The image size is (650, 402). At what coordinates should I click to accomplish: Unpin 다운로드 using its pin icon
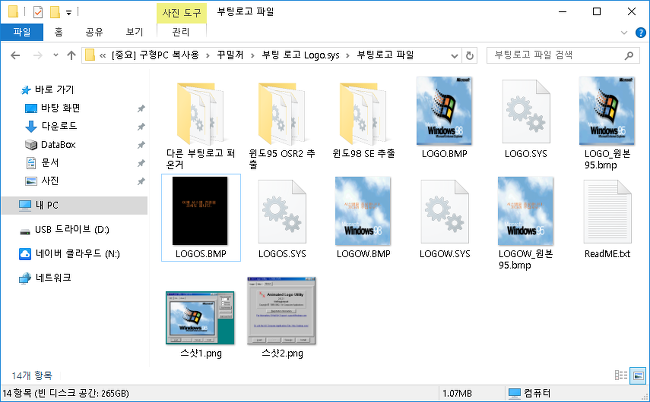pos(141,126)
